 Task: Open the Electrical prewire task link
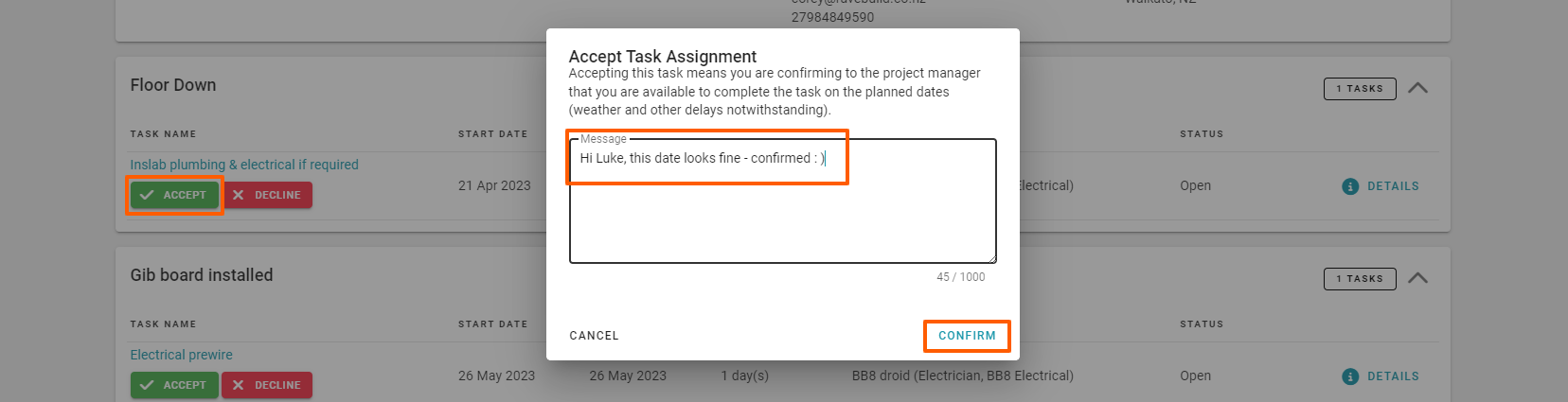[181, 355]
